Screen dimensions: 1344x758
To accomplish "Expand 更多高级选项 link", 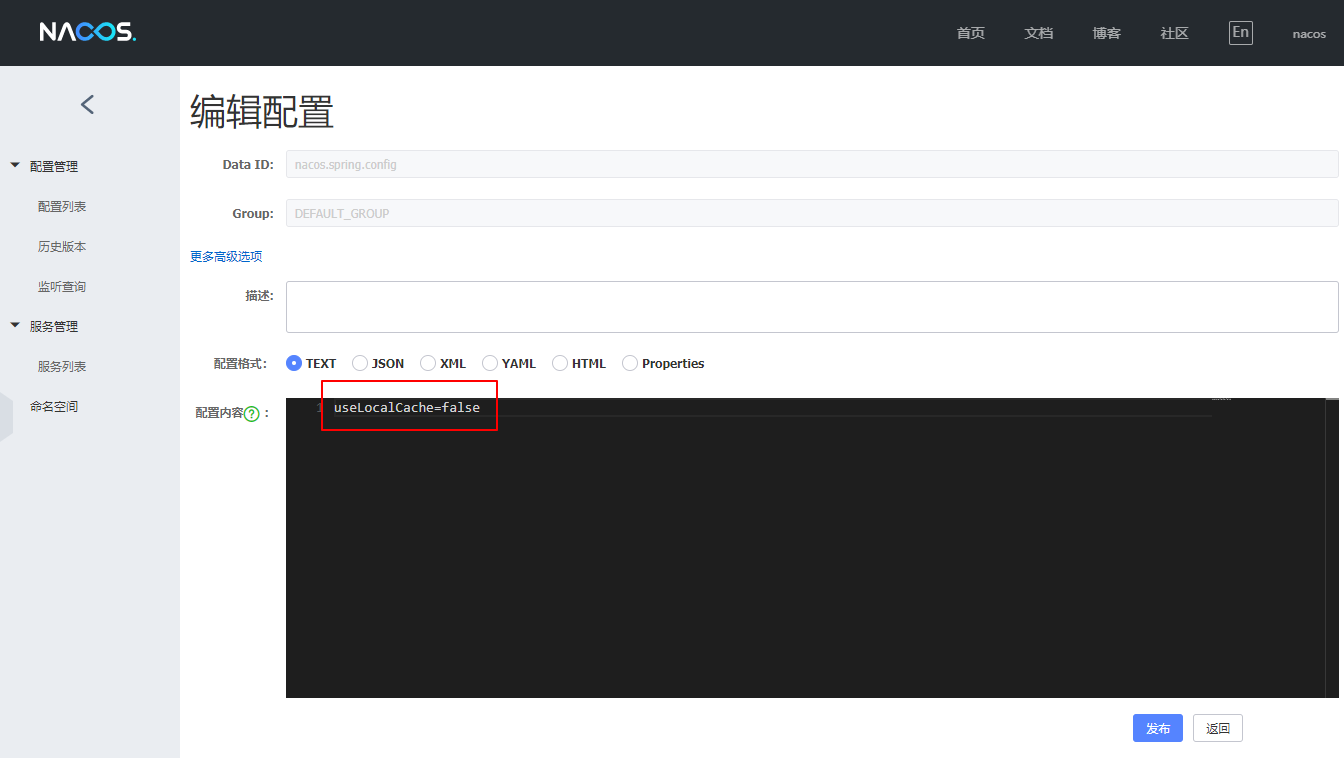I will (226, 257).
